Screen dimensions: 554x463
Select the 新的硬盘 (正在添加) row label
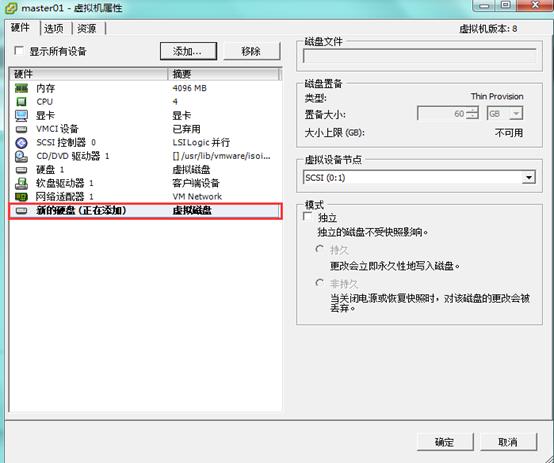(82, 211)
